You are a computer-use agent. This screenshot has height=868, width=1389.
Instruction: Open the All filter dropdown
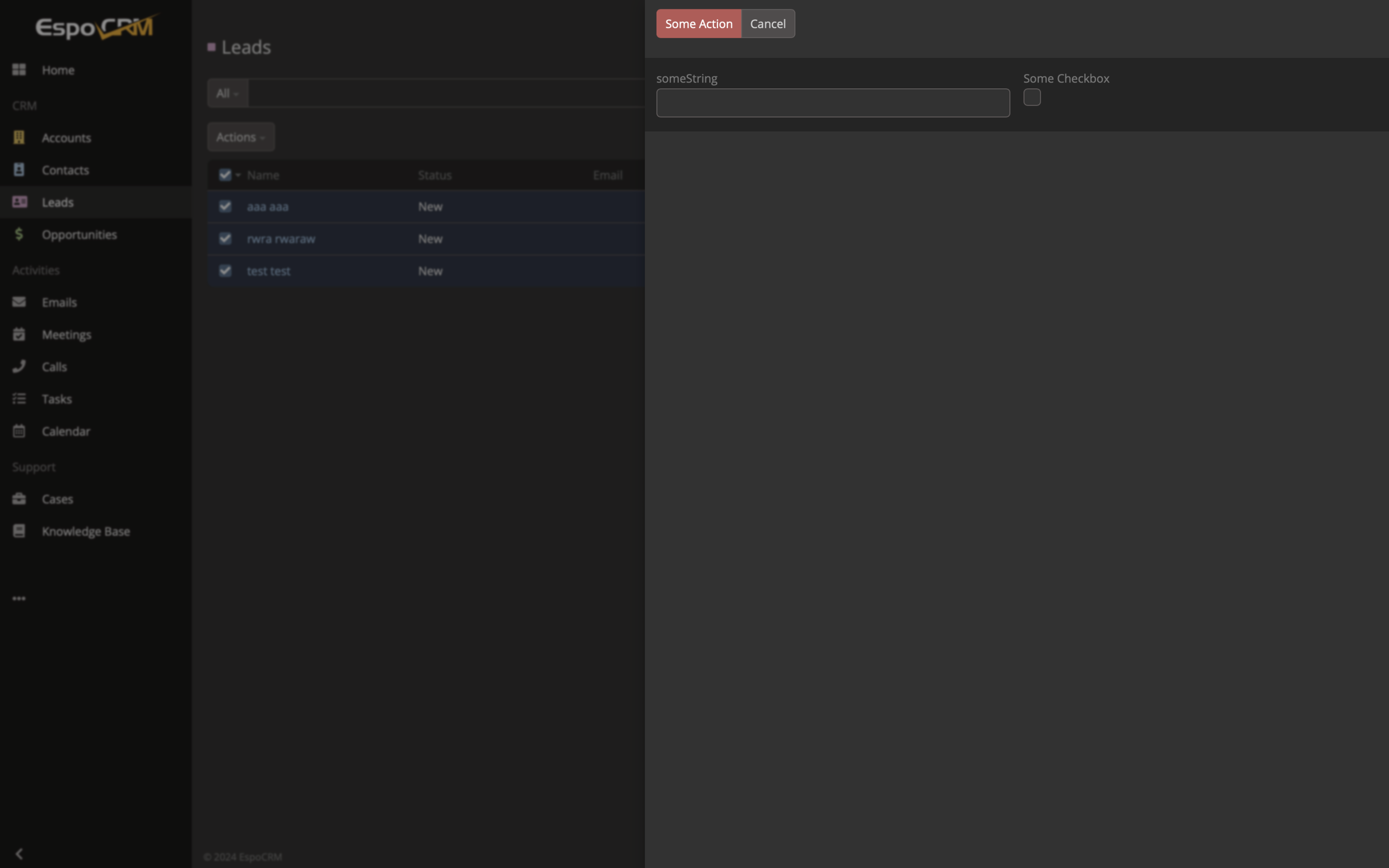point(227,94)
